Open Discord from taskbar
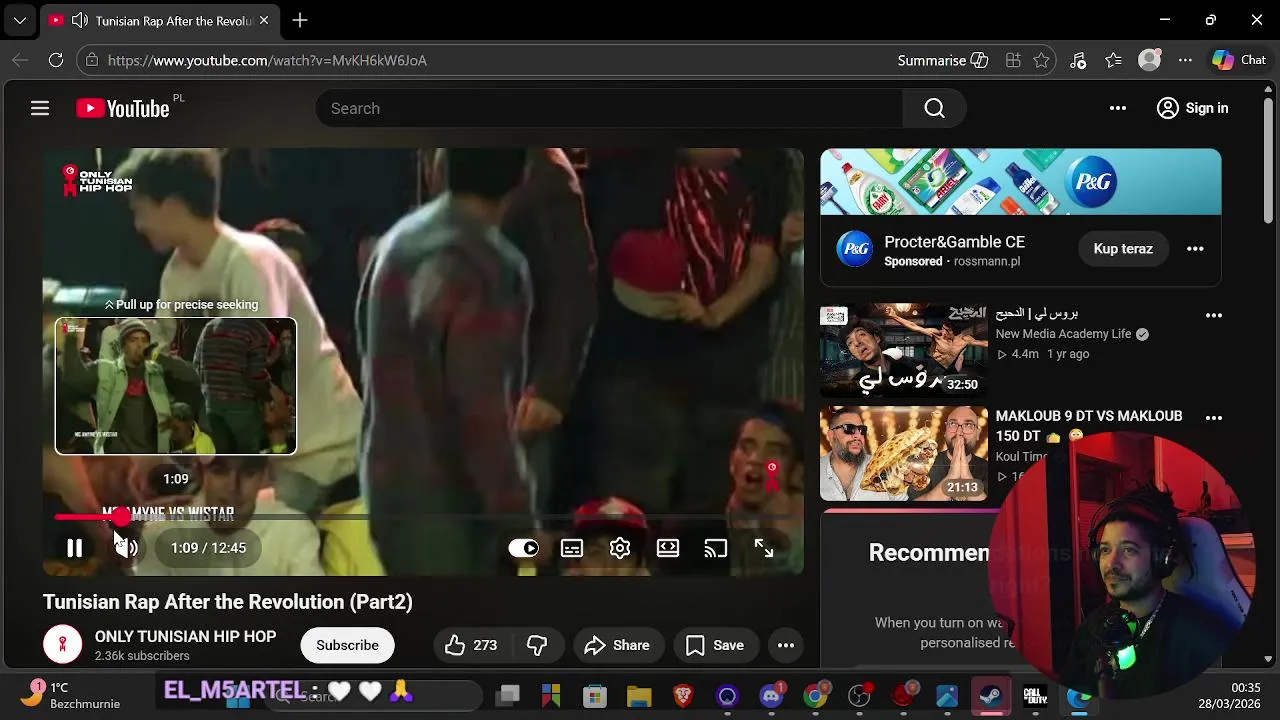The image size is (1280, 720). tap(771, 695)
